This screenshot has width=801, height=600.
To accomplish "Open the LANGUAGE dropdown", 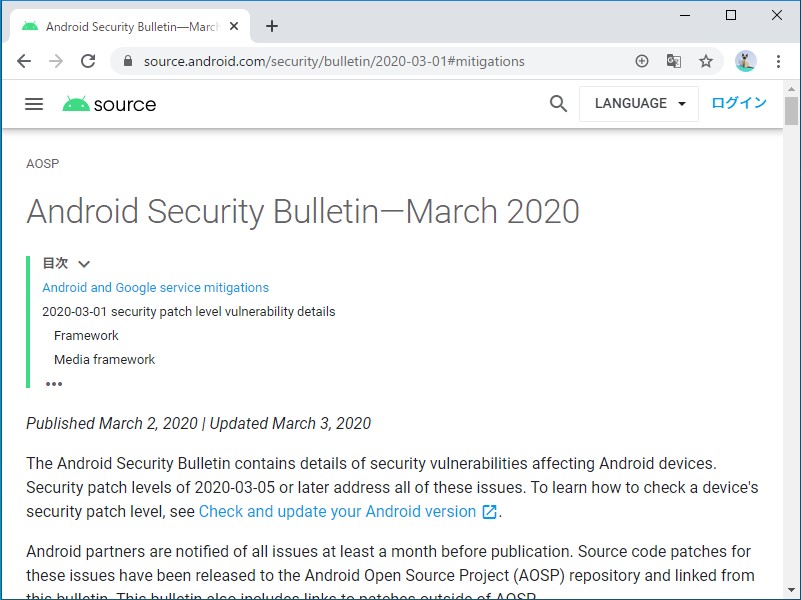I will tap(639, 104).
